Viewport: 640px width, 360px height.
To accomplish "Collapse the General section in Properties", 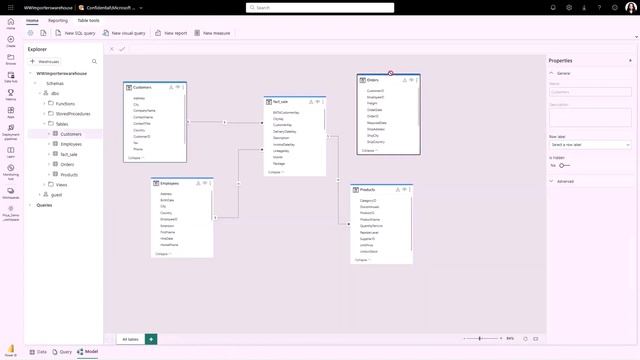I will tap(551, 73).
